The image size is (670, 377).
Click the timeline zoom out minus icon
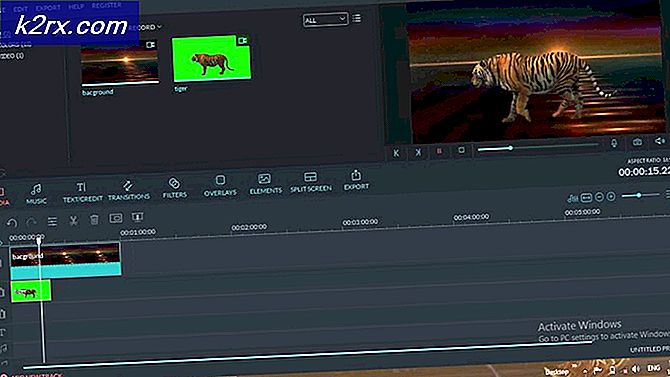pyautogui.click(x=599, y=197)
